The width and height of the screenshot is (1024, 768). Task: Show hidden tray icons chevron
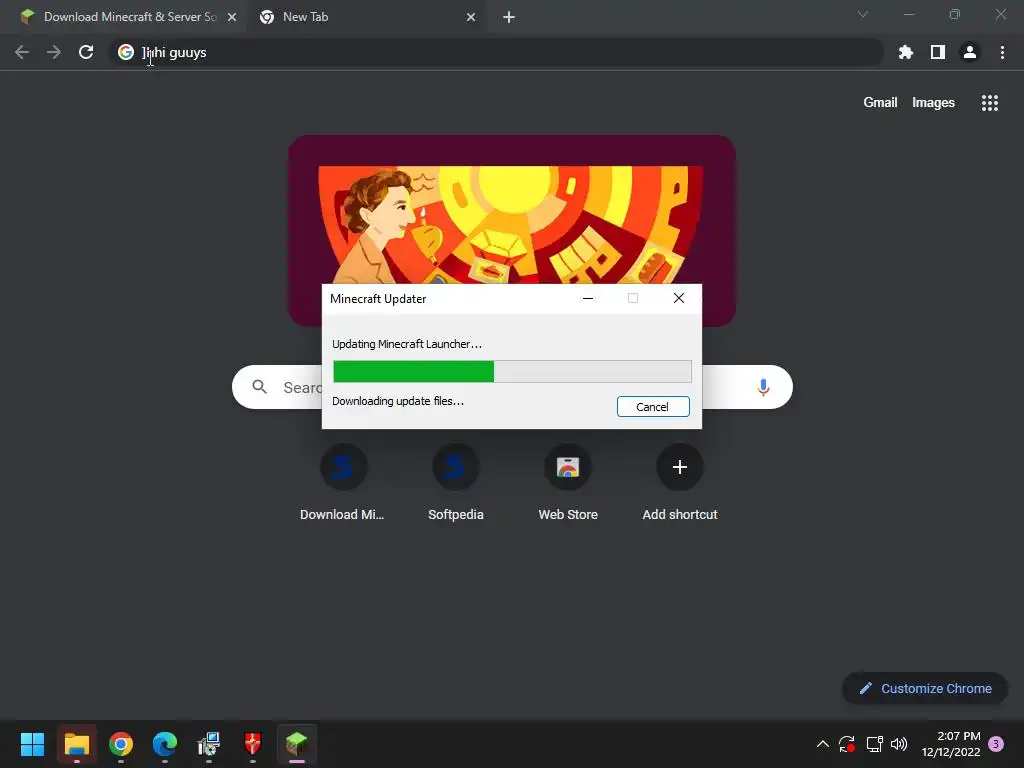point(823,744)
